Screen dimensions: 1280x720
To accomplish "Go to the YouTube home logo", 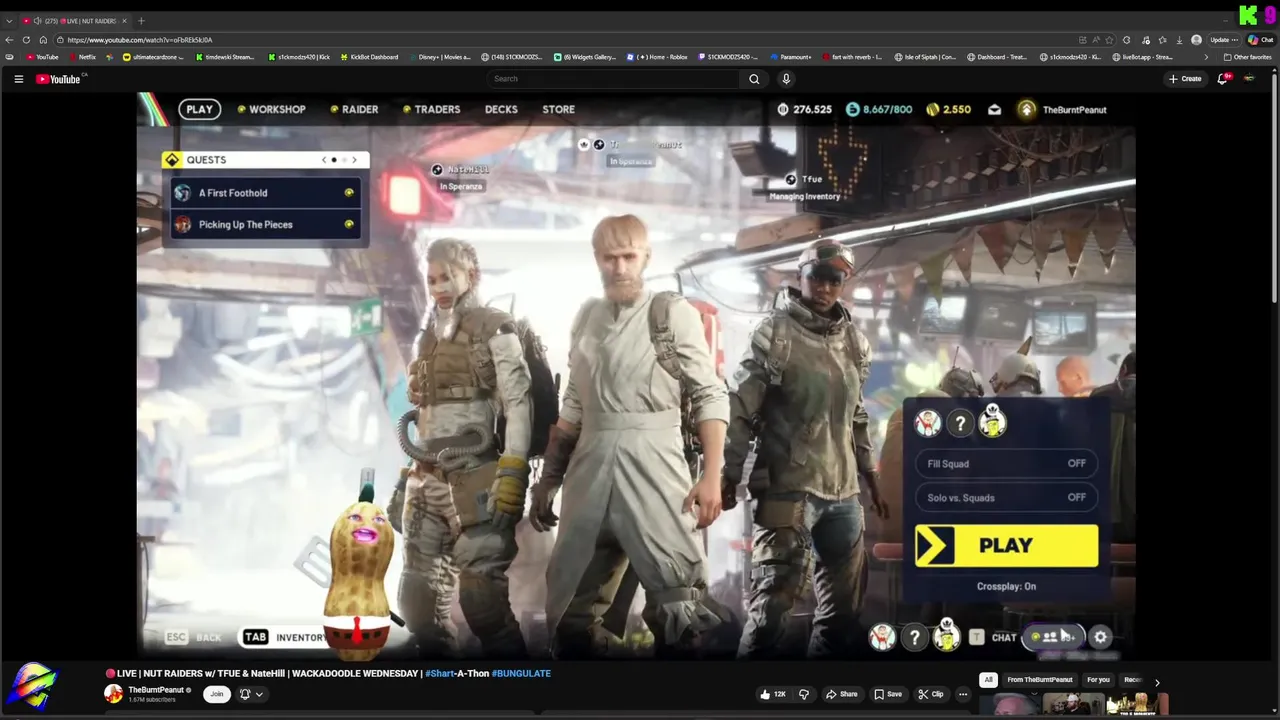I will click(x=58, y=79).
